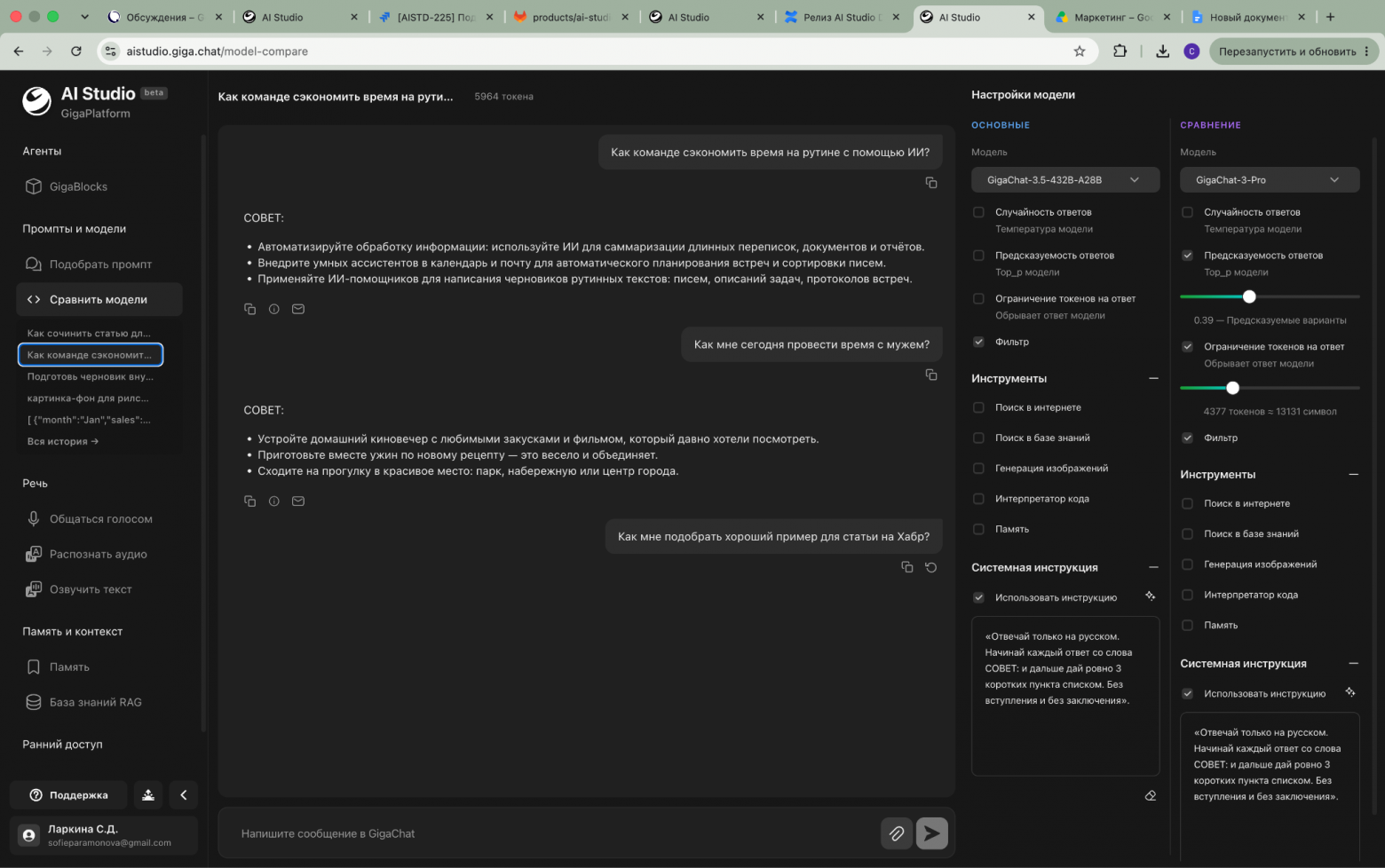The image size is (1385, 868).
Task: Collapse comparison Системная инструкция section
Action: 1353,664
